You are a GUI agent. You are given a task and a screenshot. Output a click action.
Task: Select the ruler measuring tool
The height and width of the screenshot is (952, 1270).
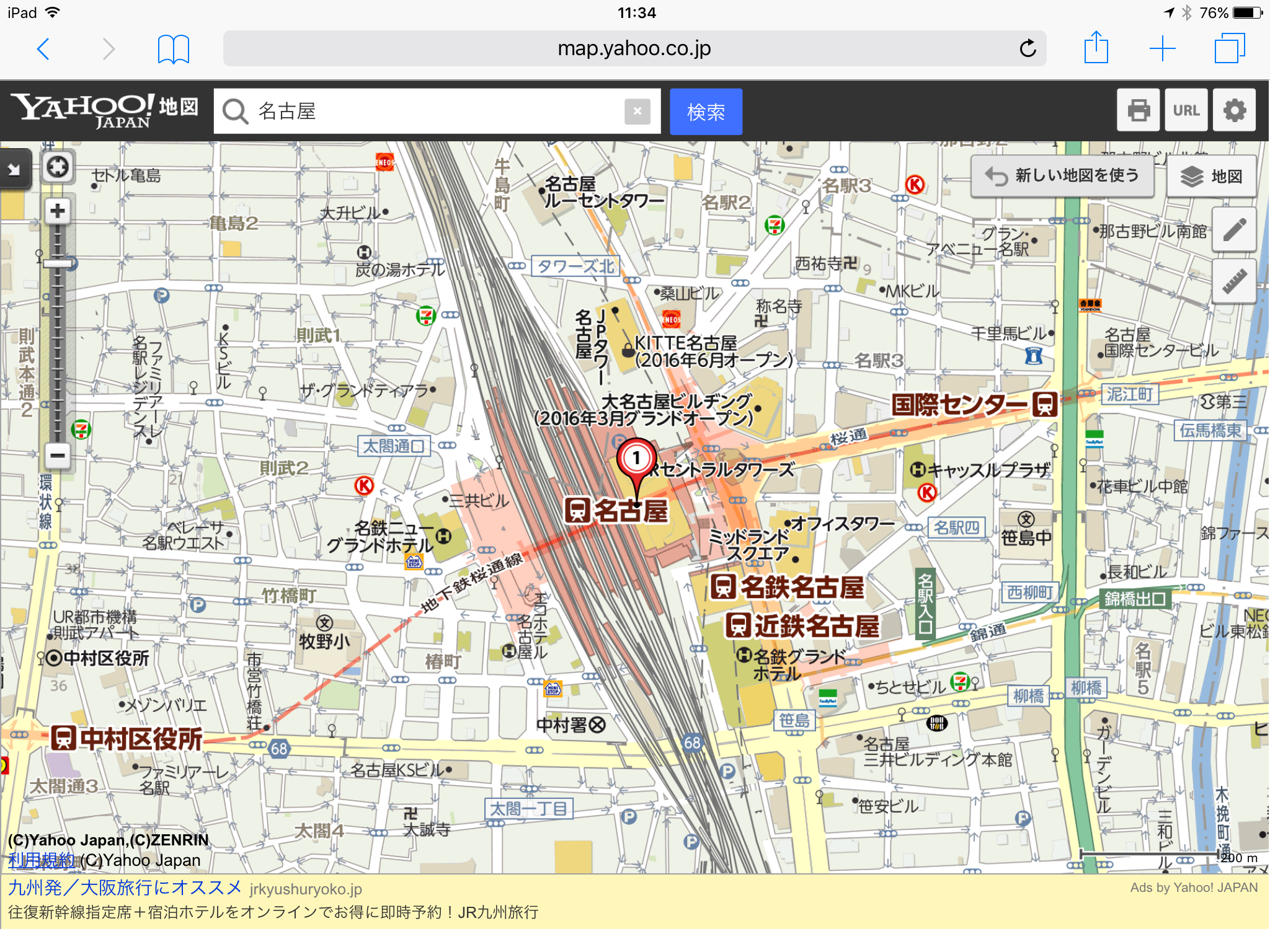(x=1234, y=281)
